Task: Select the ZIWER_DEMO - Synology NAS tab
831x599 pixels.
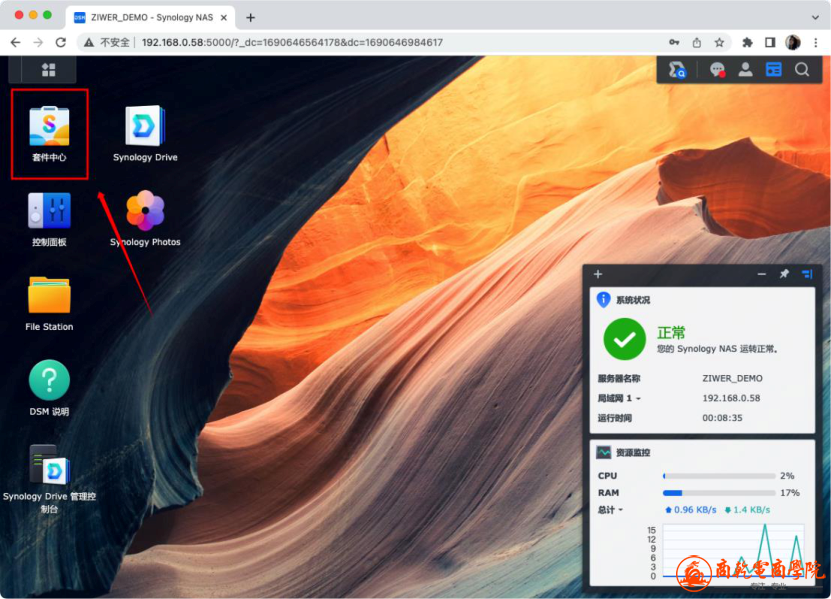Action: pyautogui.click(x=151, y=17)
